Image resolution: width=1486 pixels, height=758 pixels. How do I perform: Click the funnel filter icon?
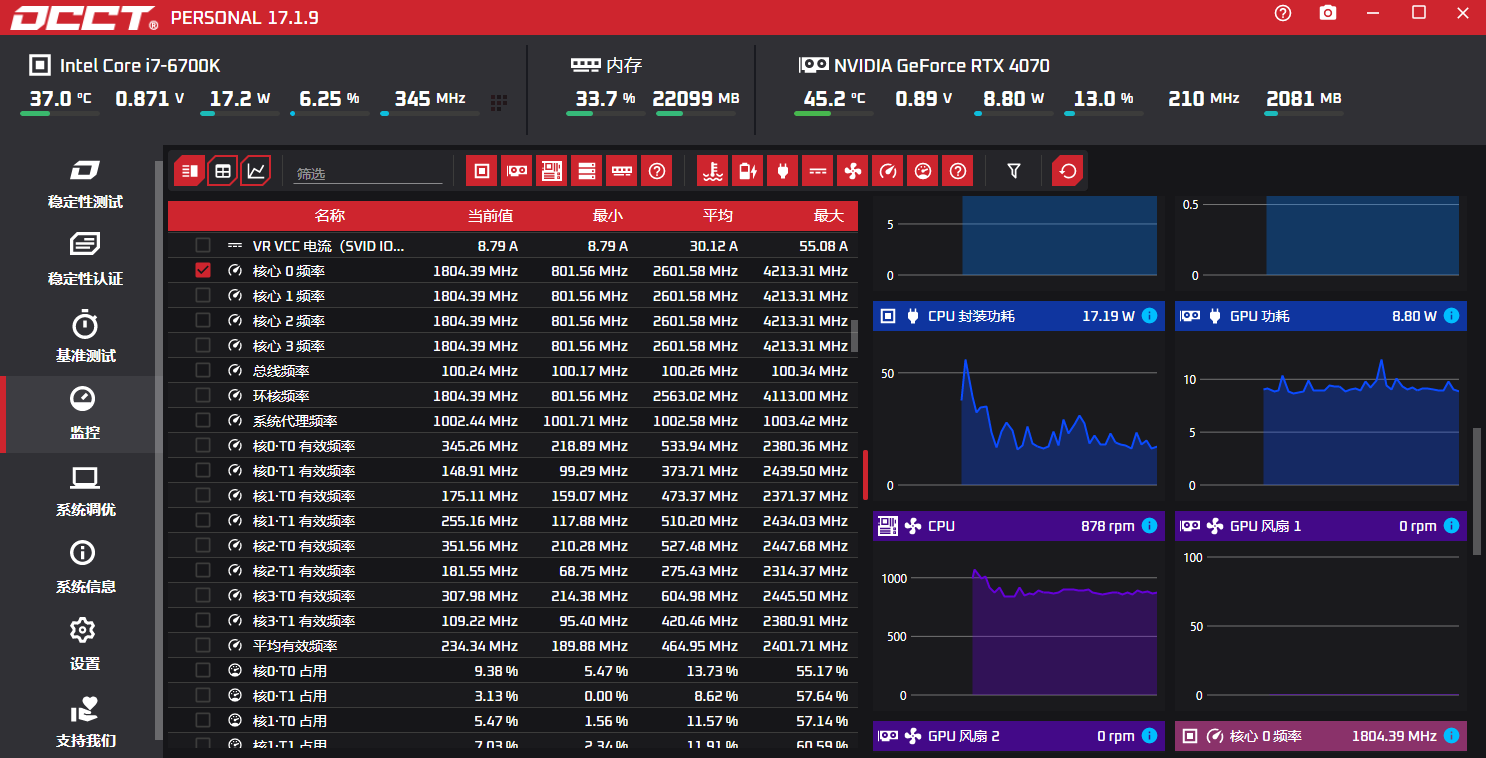[x=1014, y=171]
